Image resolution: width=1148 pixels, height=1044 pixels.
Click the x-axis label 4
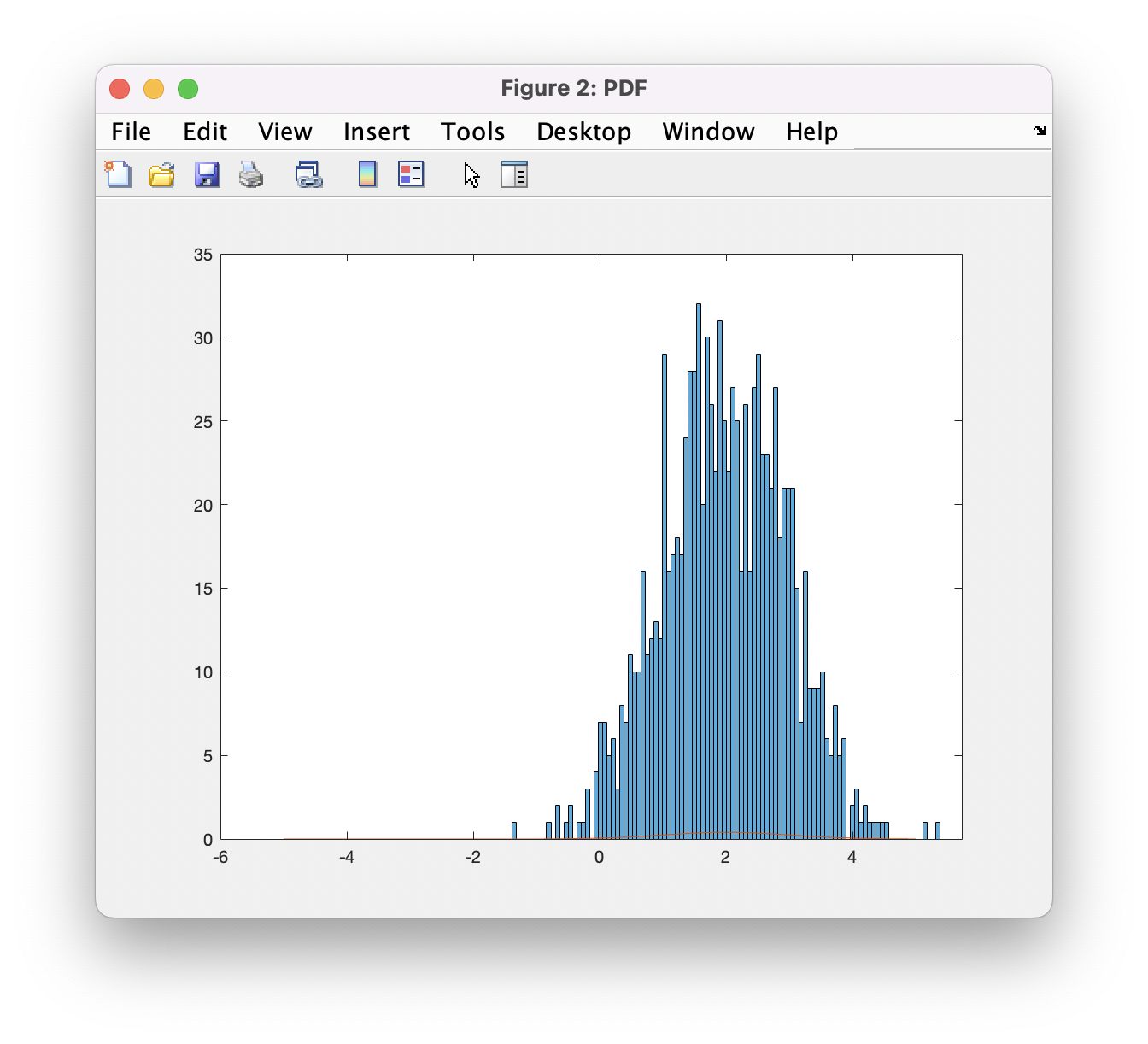852,857
